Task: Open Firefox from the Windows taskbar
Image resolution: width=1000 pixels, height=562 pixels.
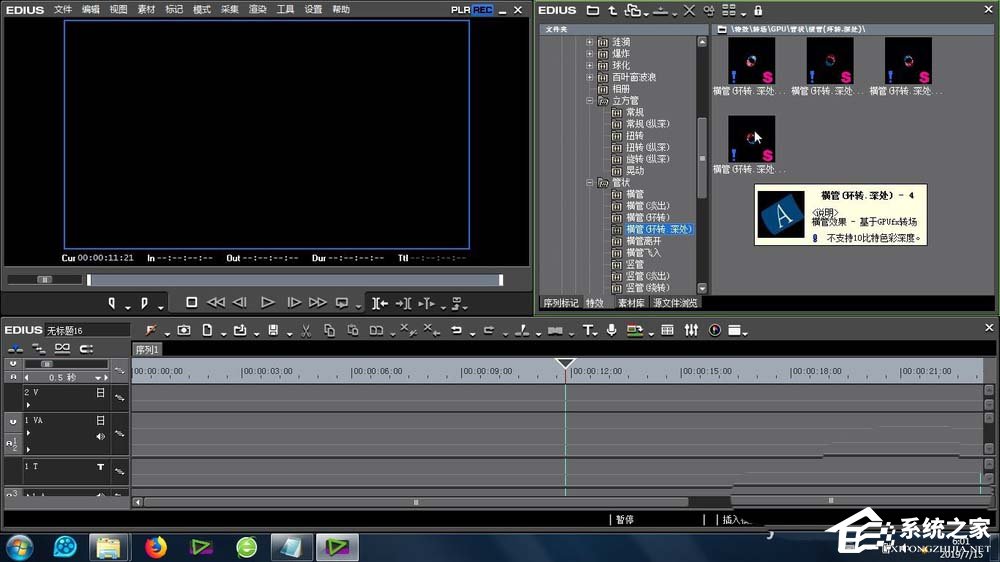Action: [155, 546]
